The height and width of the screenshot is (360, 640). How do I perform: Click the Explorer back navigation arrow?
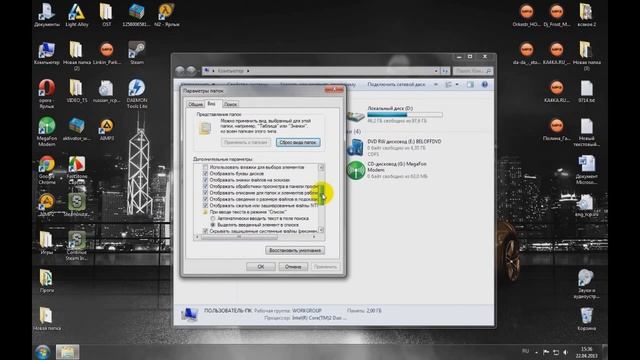click(x=180, y=71)
